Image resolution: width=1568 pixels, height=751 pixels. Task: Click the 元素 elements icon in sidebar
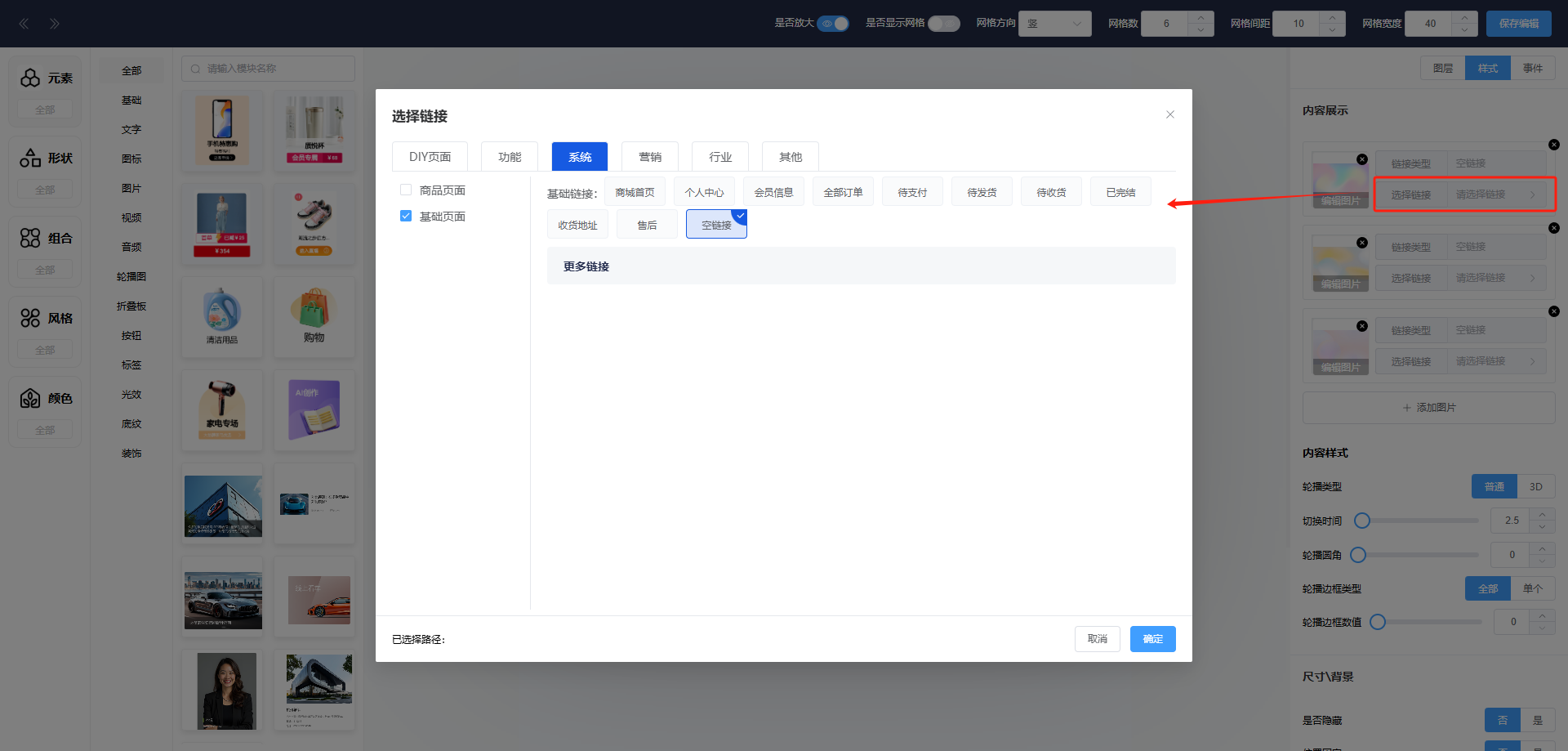point(30,78)
